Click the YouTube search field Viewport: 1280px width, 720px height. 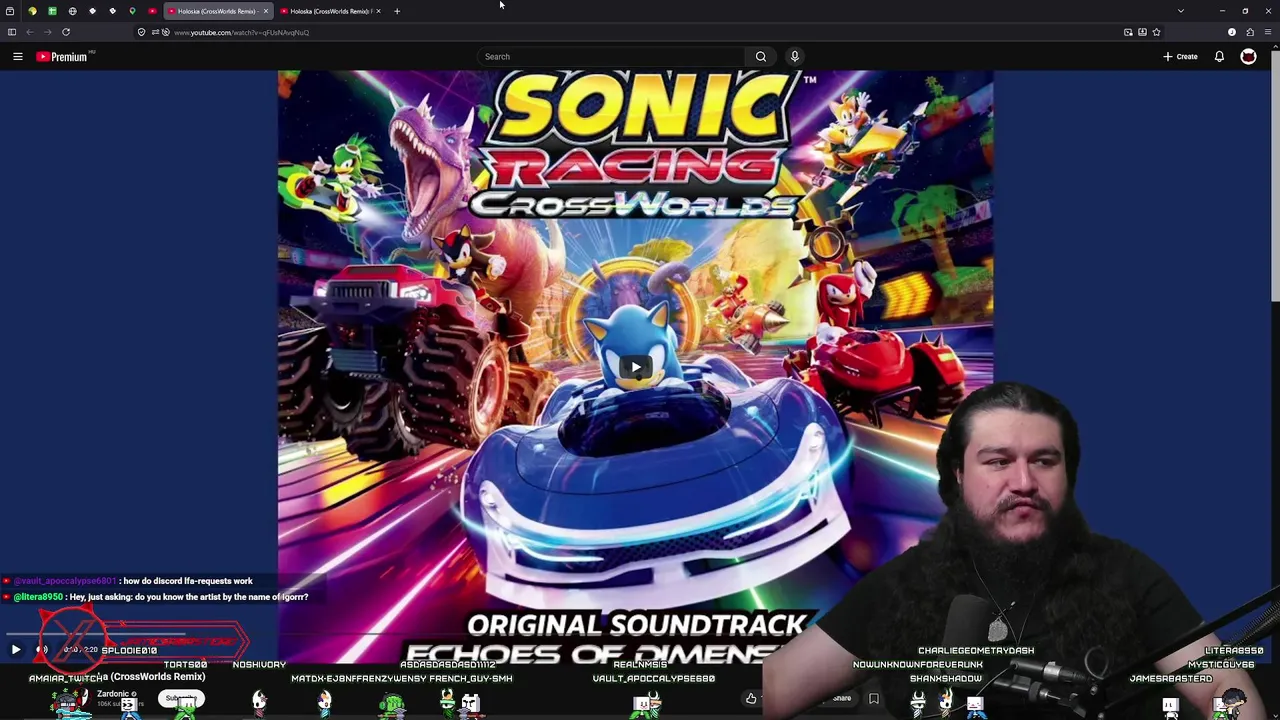click(x=610, y=57)
